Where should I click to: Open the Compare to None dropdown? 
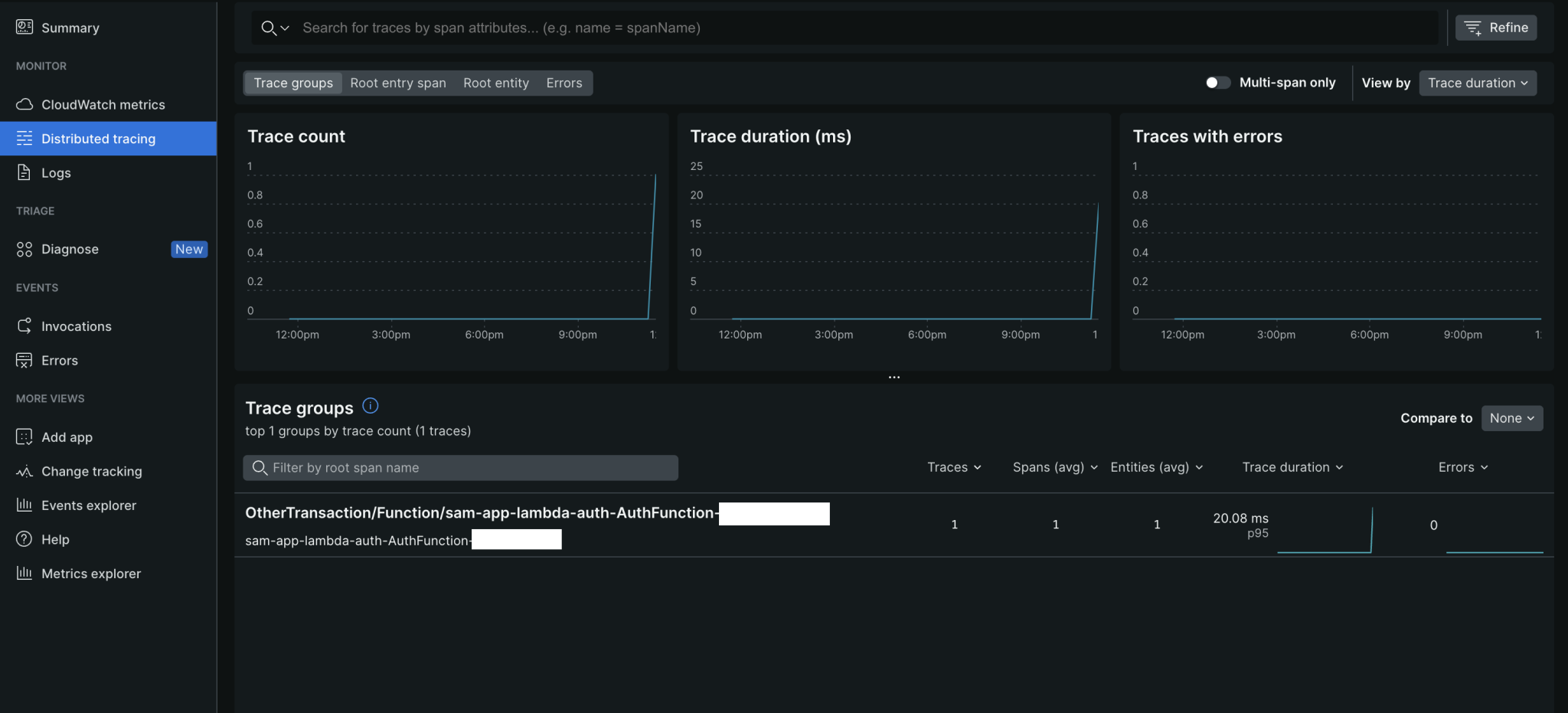point(1511,418)
